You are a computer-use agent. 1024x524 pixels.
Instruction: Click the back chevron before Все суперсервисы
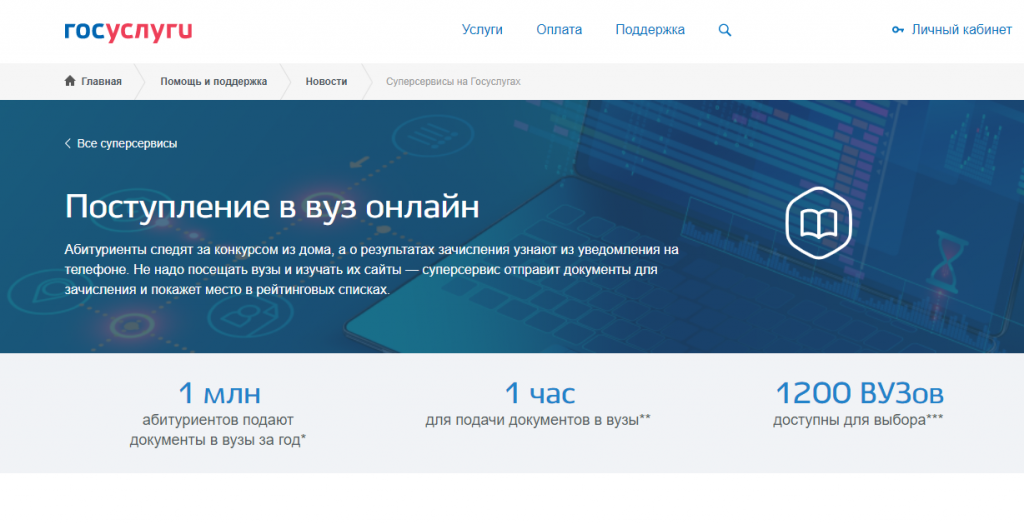pyautogui.click(x=68, y=144)
